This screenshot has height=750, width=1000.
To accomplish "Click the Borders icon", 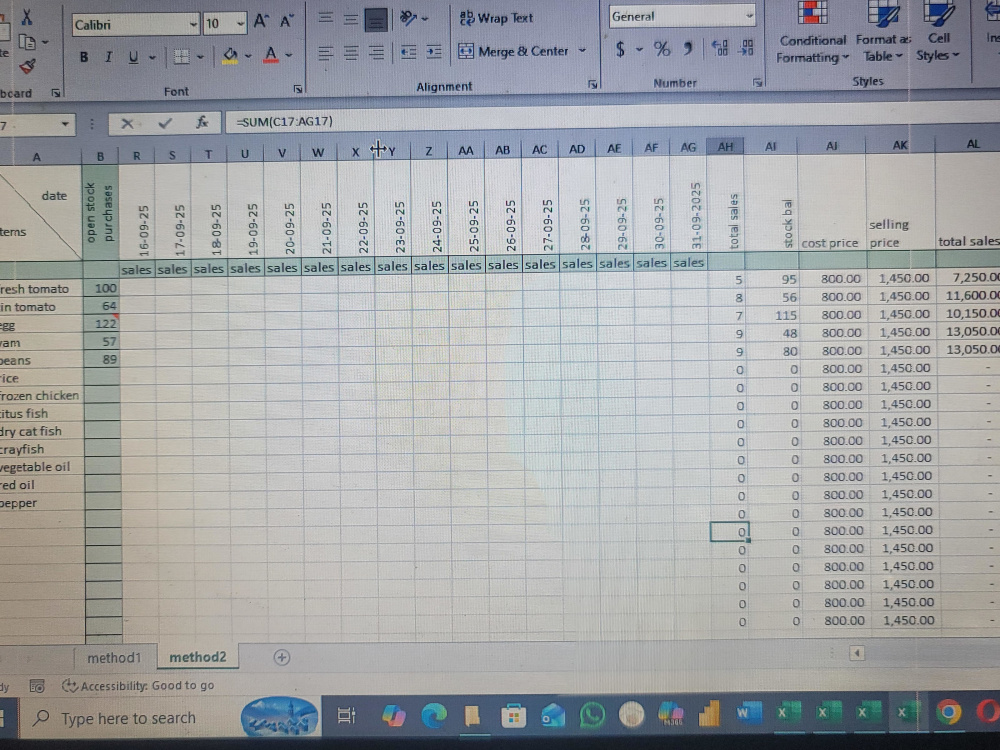I will point(182,57).
